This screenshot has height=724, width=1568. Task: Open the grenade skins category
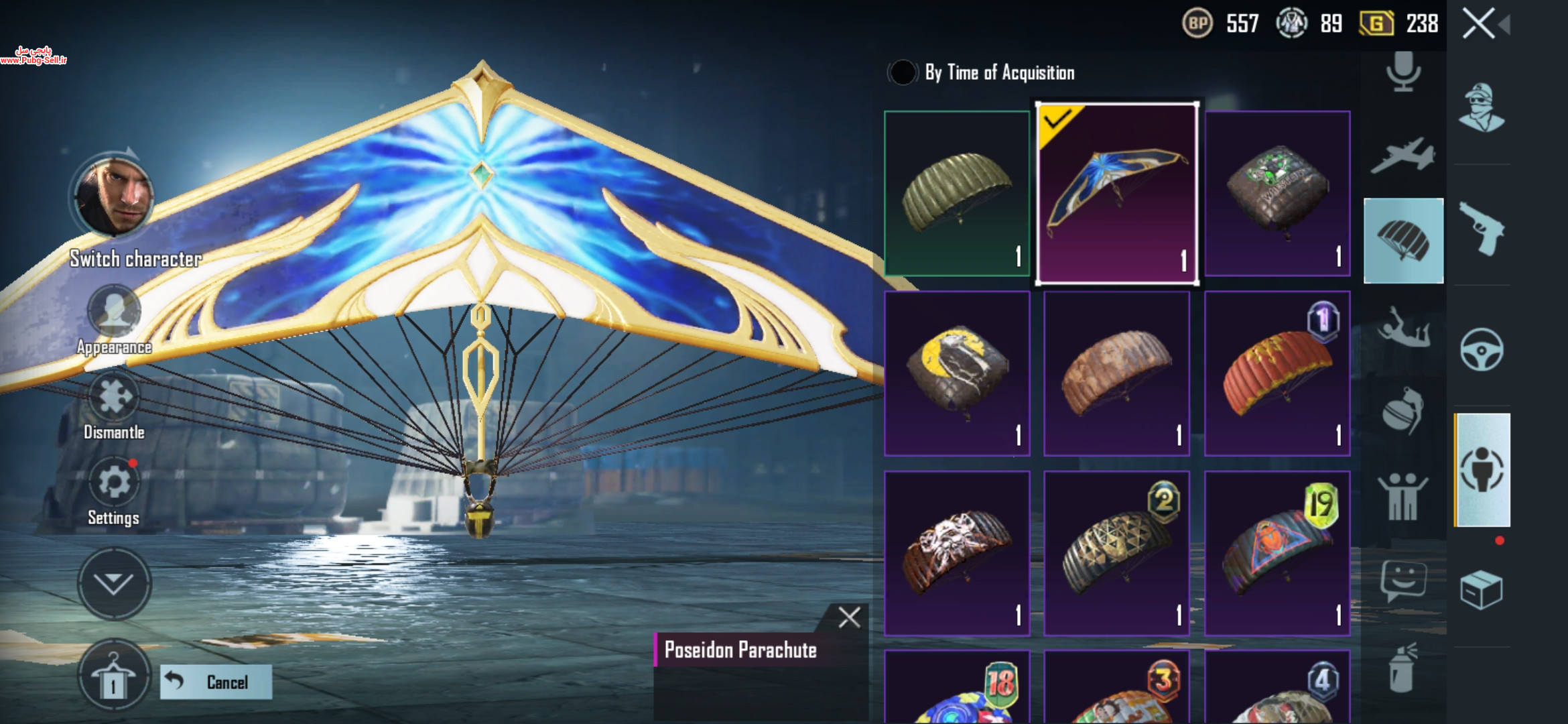coord(1402,410)
